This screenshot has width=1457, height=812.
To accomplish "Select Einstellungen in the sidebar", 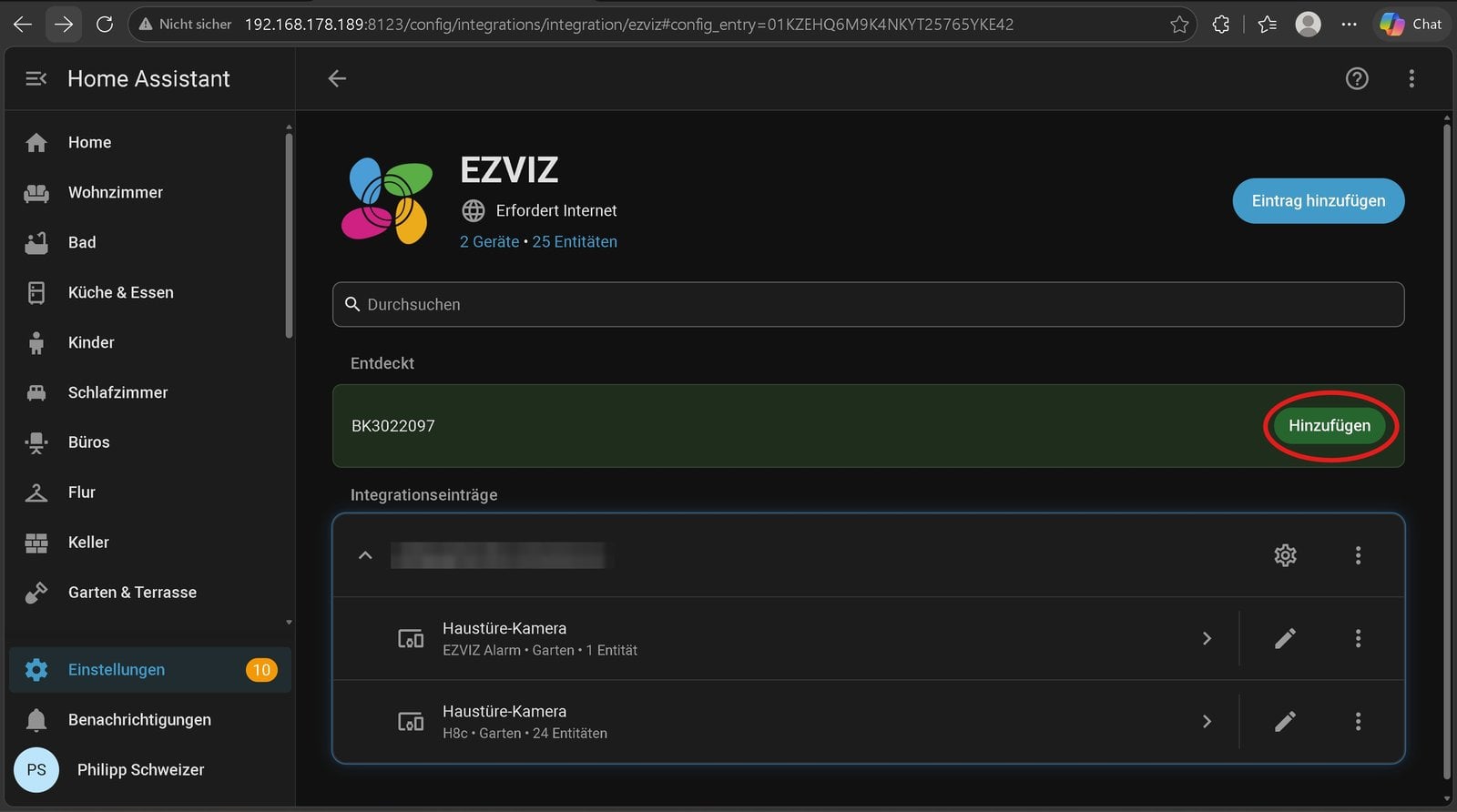I will pyautogui.click(x=150, y=670).
